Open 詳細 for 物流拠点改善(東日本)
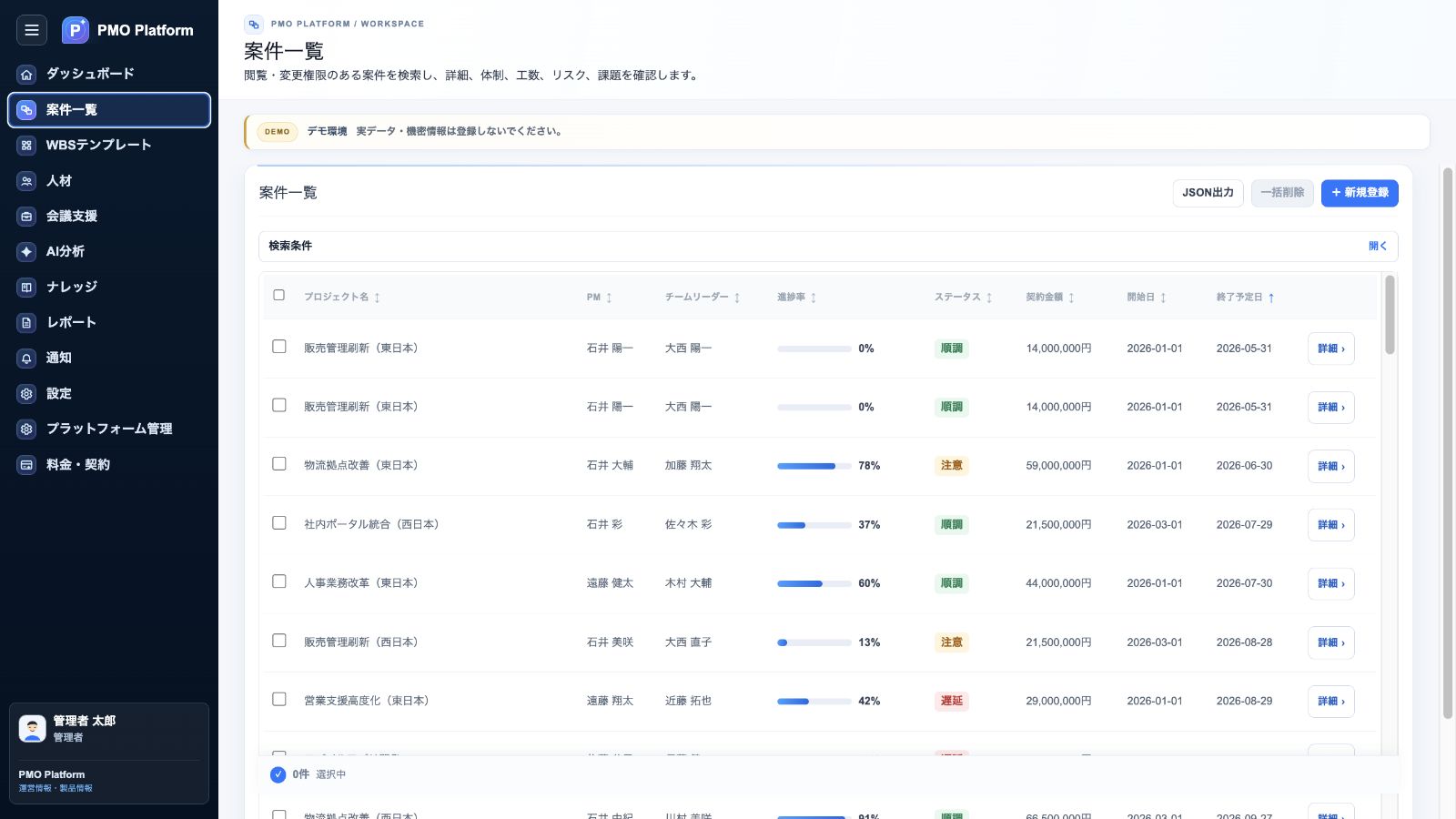The width and height of the screenshot is (1456, 819). 1330,467
